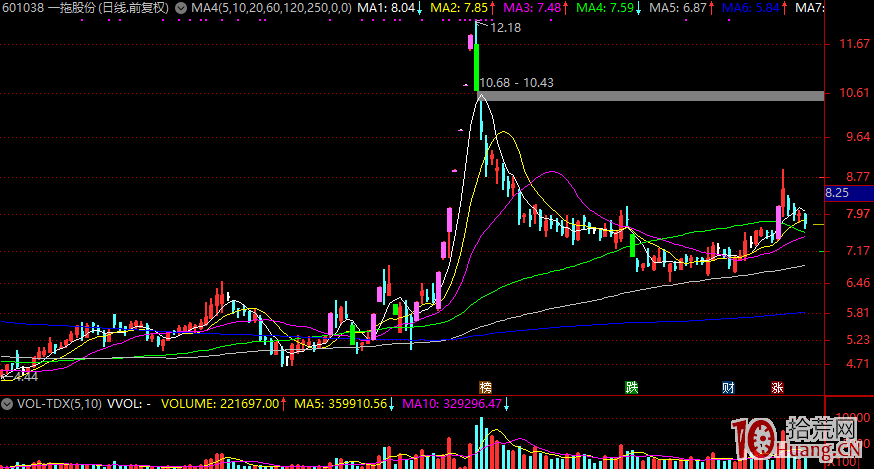Click the MA4(5,10,20,60,120,250,0,0) indicator label
Screen dimensions: 874x469
point(271,8)
